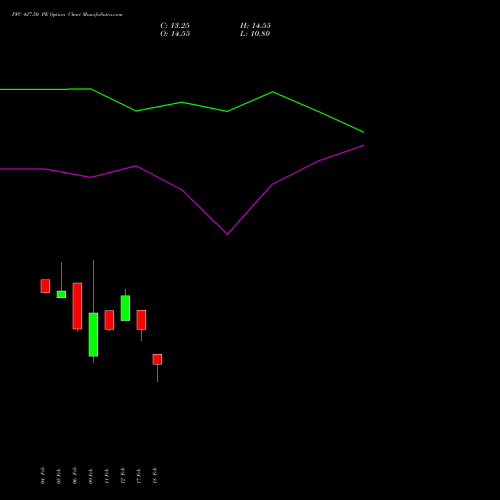Select the 06 Feb date label
The width and height of the screenshot is (500, 500).
75,475
